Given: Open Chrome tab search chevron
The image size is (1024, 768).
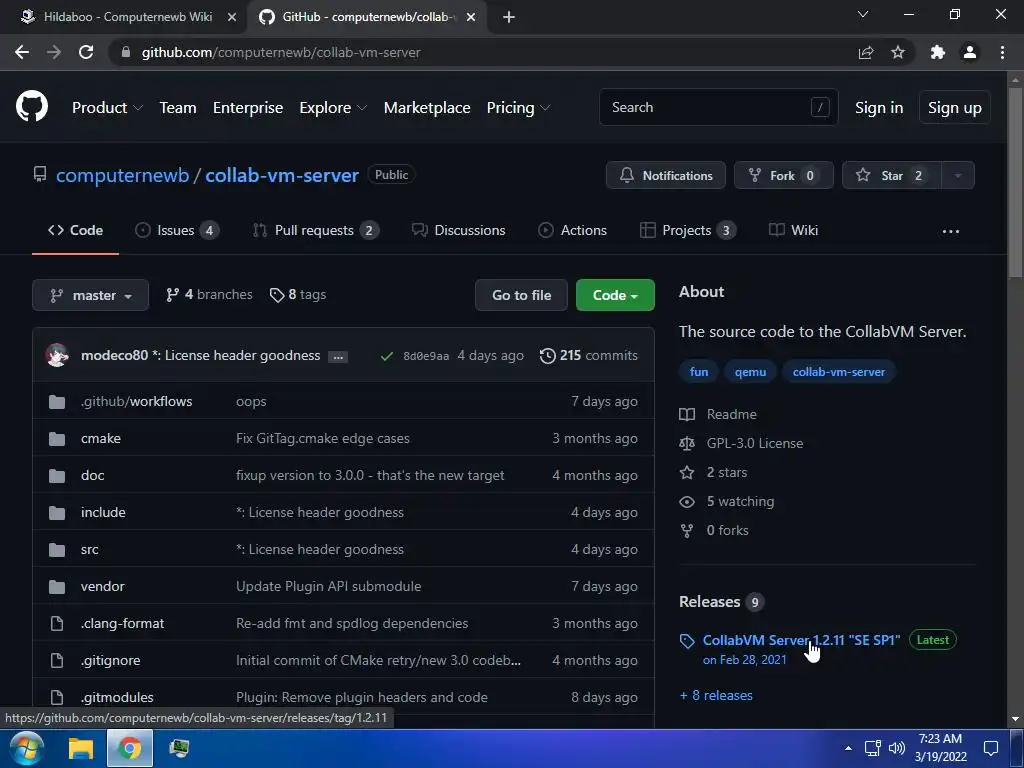Looking at the screenshot, I should click(x=863, y=14).
